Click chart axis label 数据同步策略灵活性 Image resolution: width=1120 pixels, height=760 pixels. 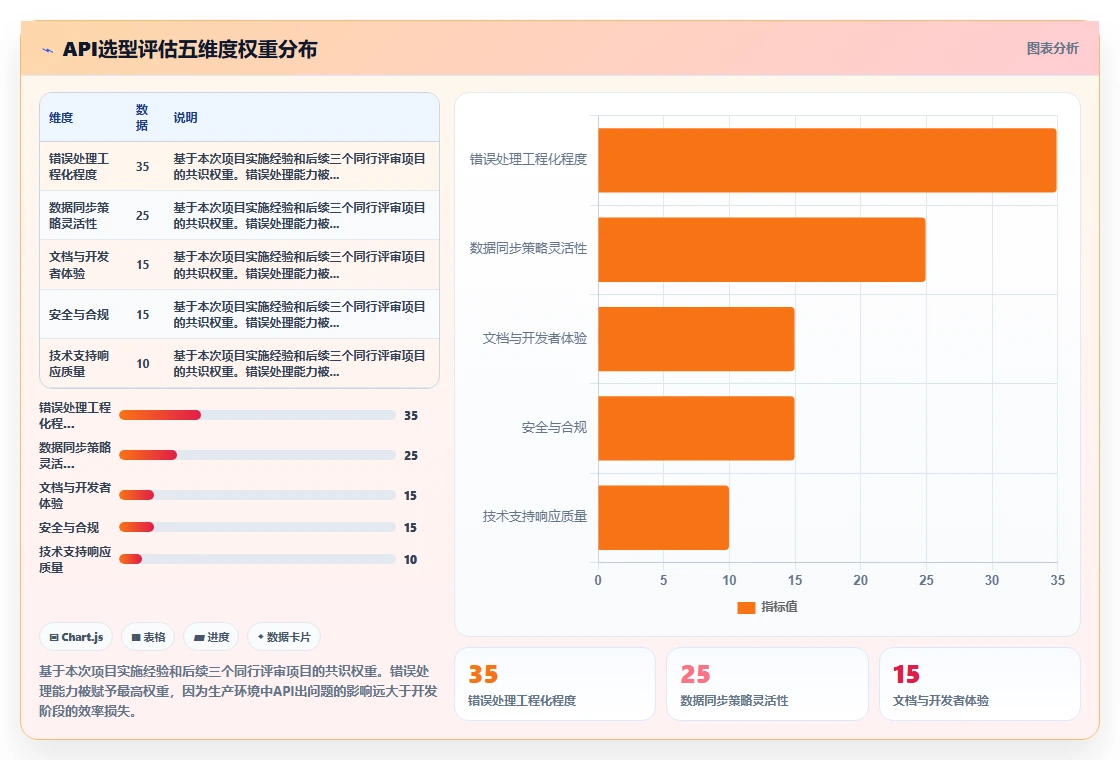[528, 249]
